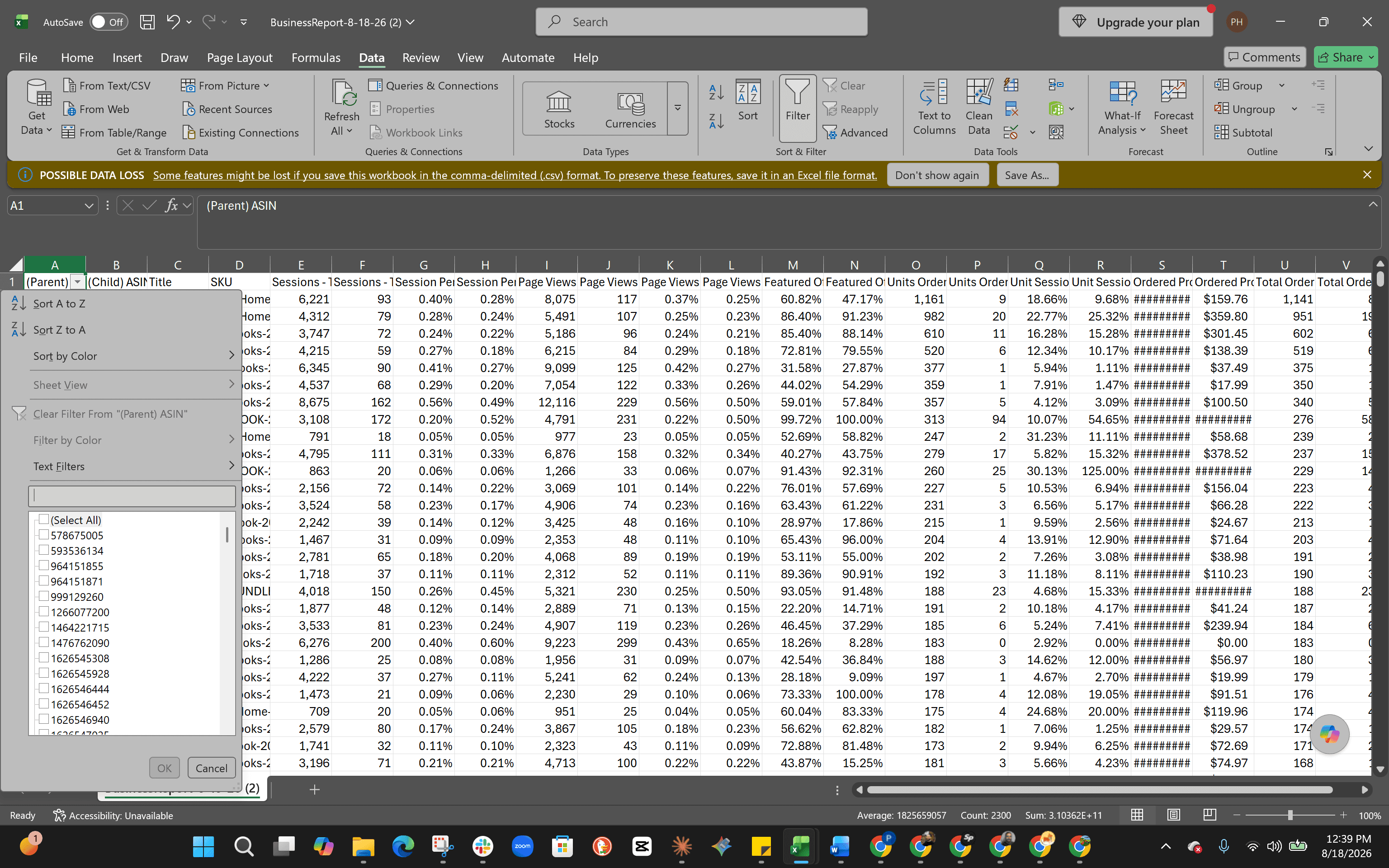Click the Windows Start button on taskbar
The width and height of the screenshot is (1389, 868).
click(x=203, y=846)
